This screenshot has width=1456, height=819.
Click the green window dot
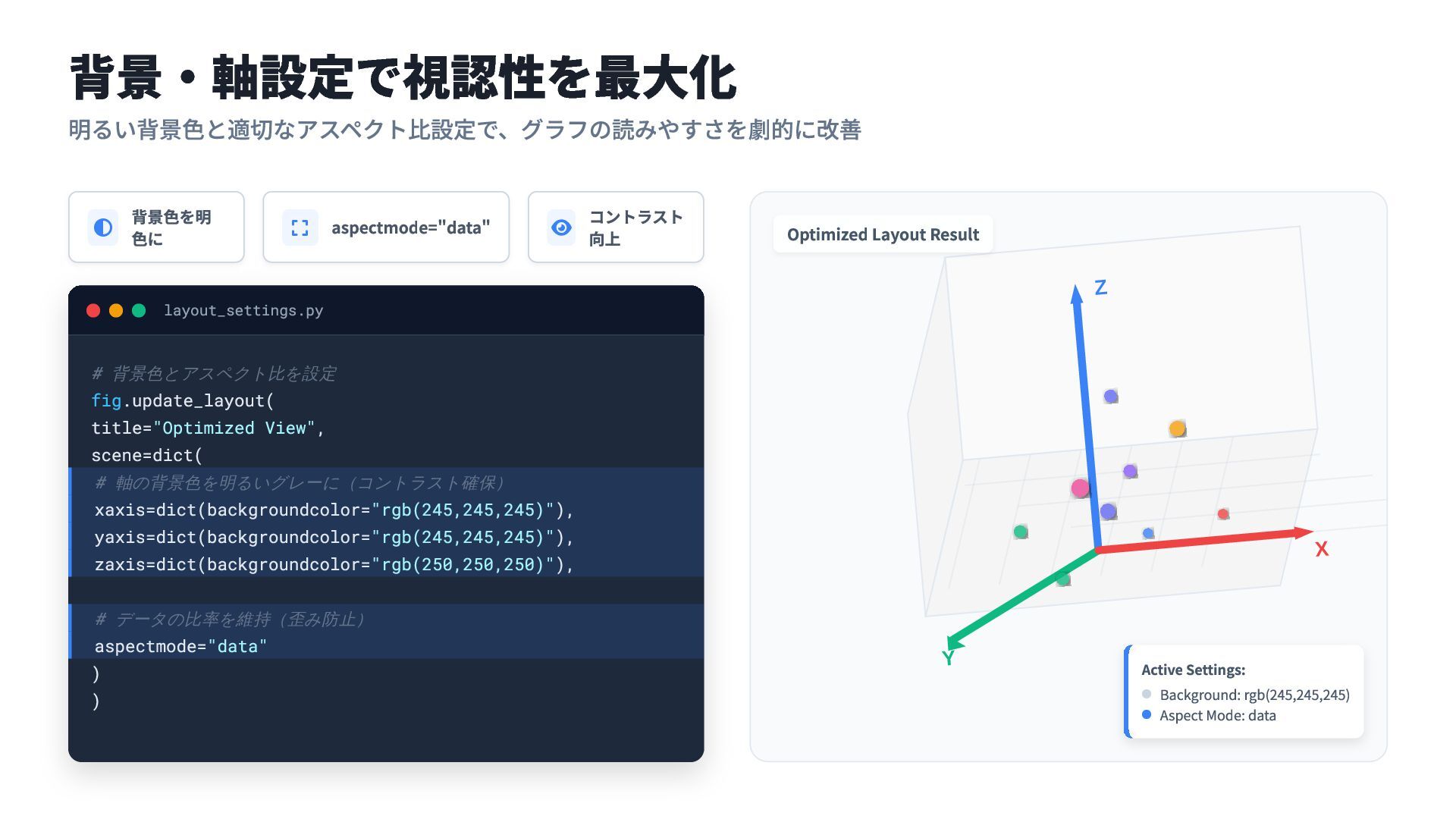click(x=139, y=310)
